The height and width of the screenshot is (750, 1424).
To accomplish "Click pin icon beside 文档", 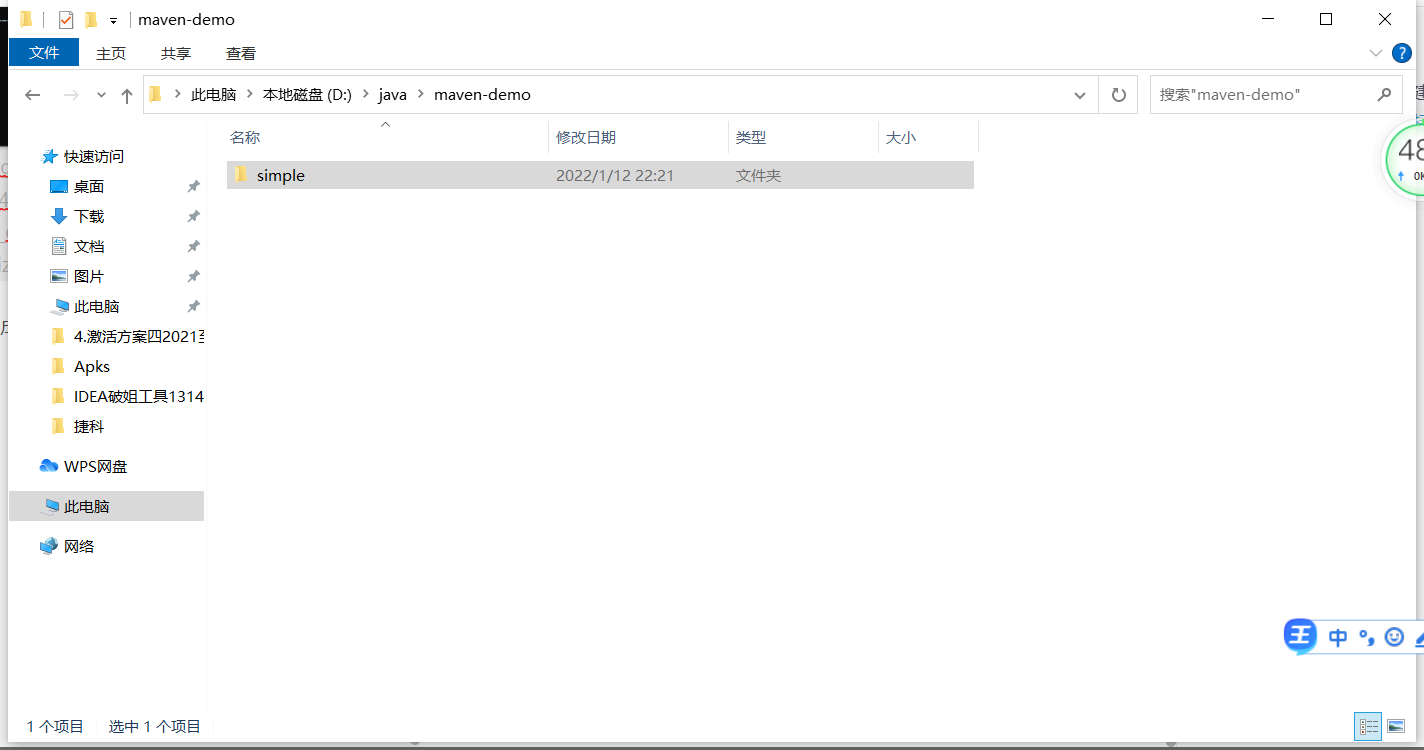I will click(193, 247).
